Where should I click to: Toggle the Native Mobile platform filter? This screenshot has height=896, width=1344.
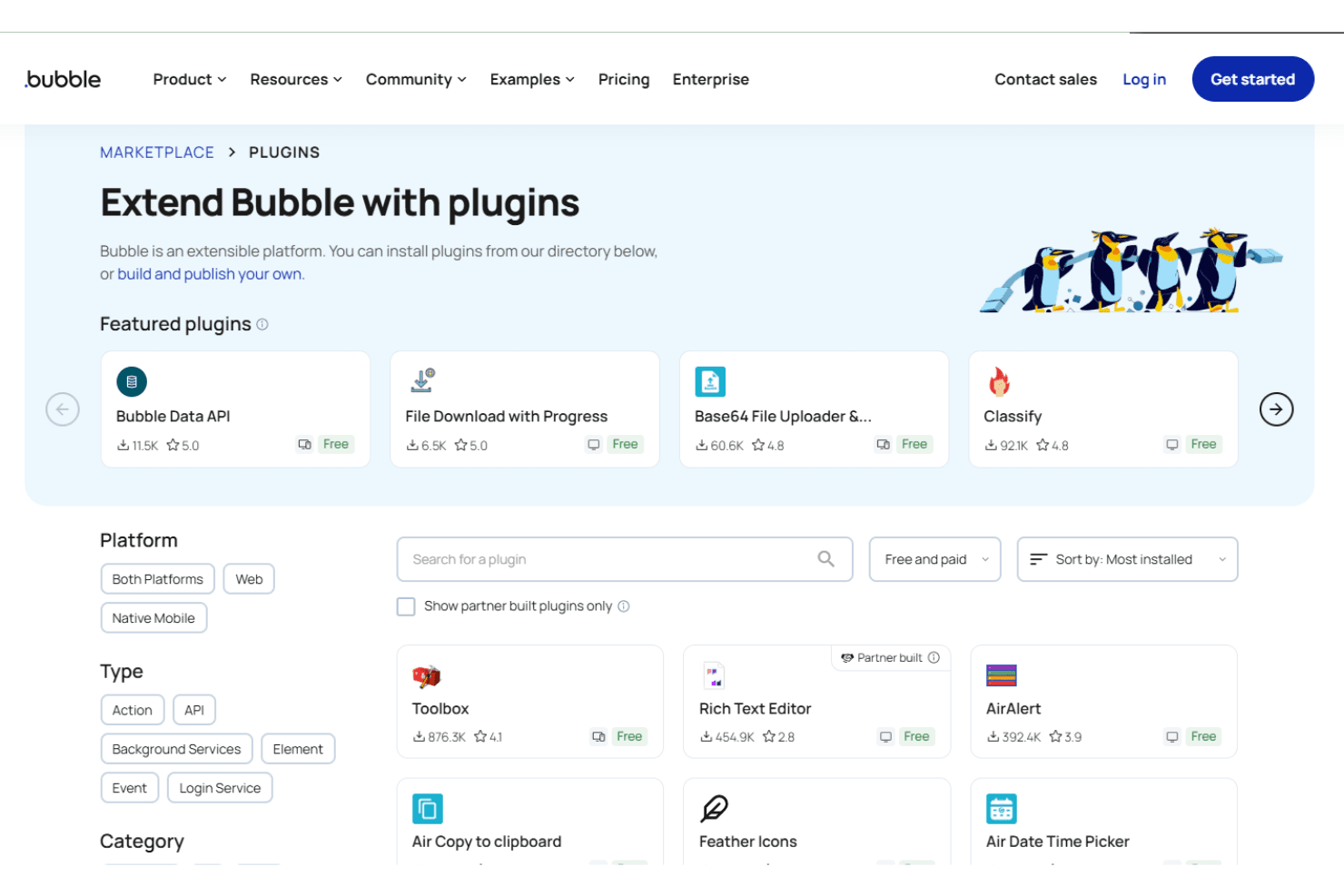pyautogui.click(x=153, y=618)
